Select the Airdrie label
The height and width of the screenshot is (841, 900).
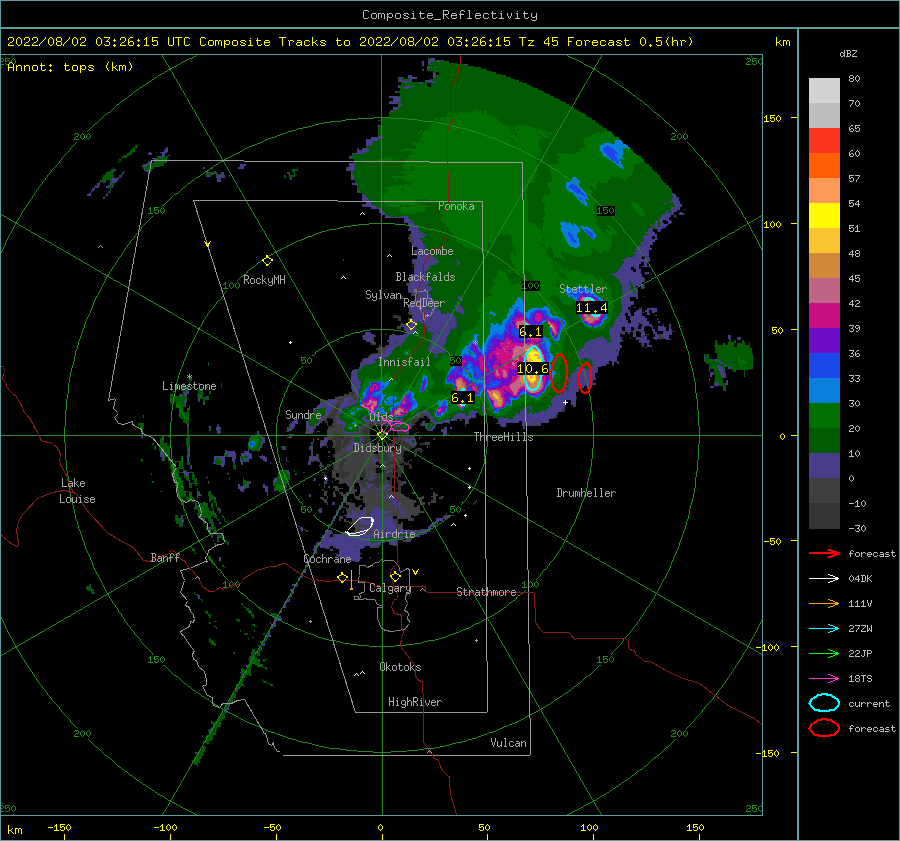pyautogui.click(x=394, y=534)
